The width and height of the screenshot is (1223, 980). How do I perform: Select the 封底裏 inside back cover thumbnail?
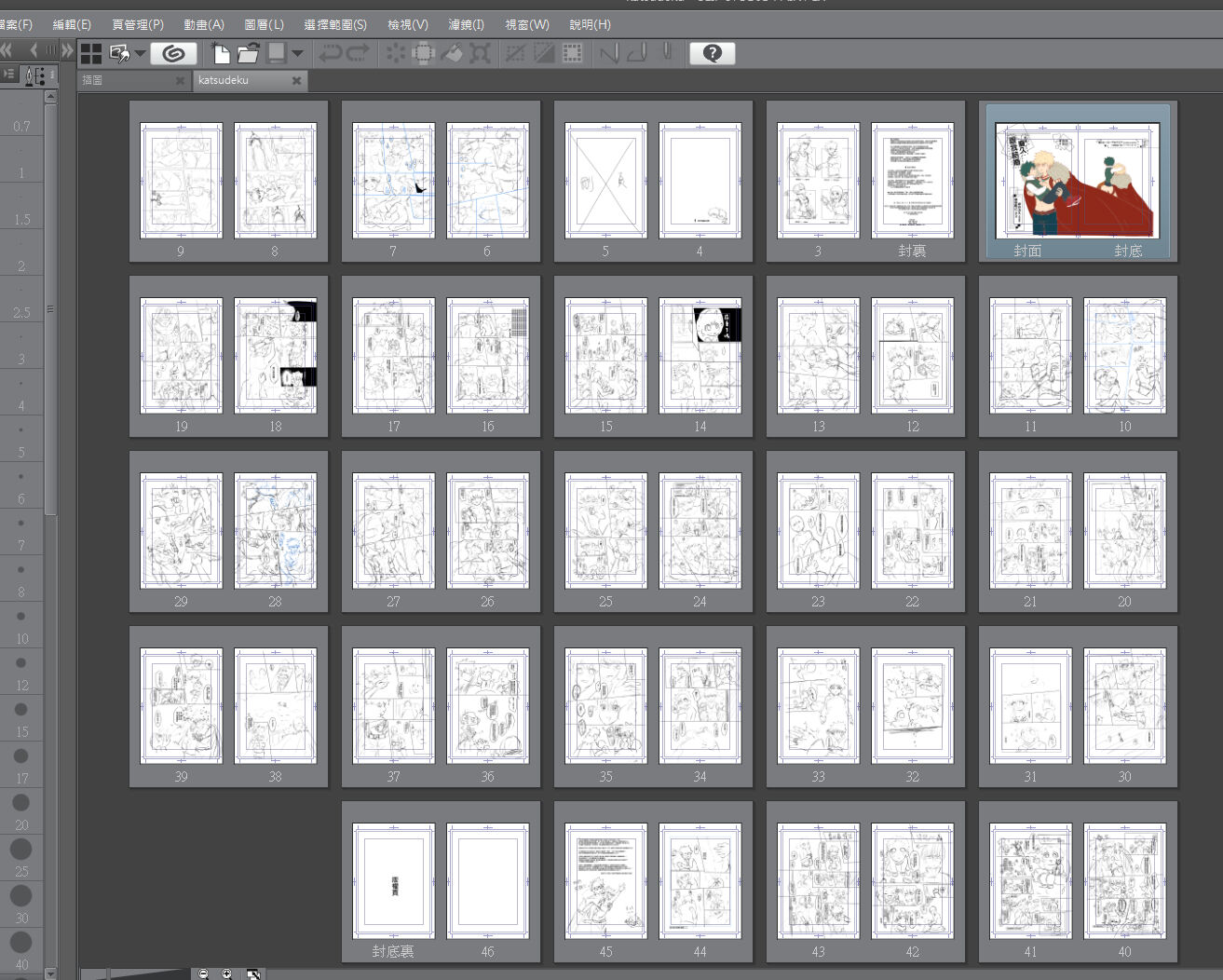point(393,881)
